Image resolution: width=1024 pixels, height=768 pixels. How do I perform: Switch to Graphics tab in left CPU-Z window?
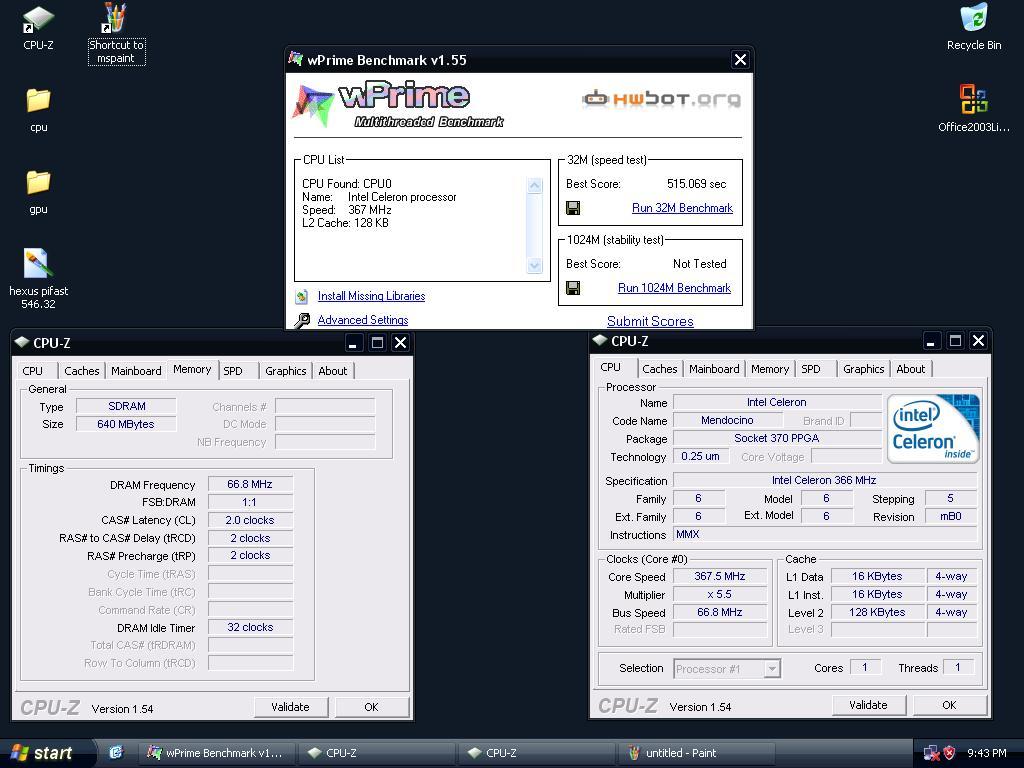tap(285, 371)
